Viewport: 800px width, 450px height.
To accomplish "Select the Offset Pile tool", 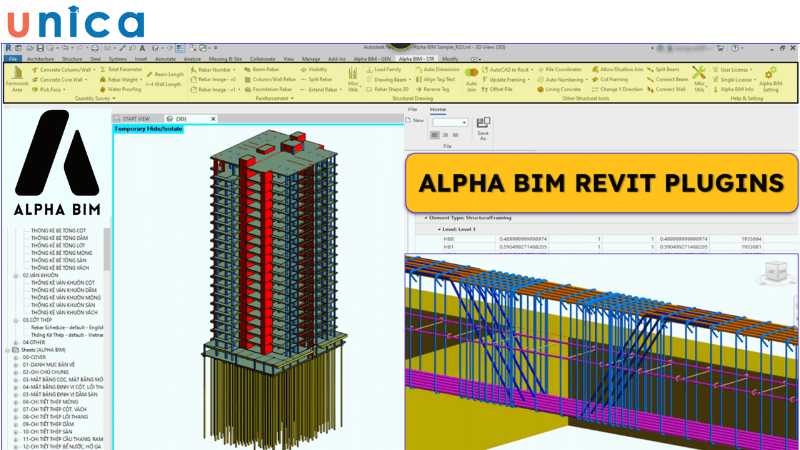I will pos(497,89).
